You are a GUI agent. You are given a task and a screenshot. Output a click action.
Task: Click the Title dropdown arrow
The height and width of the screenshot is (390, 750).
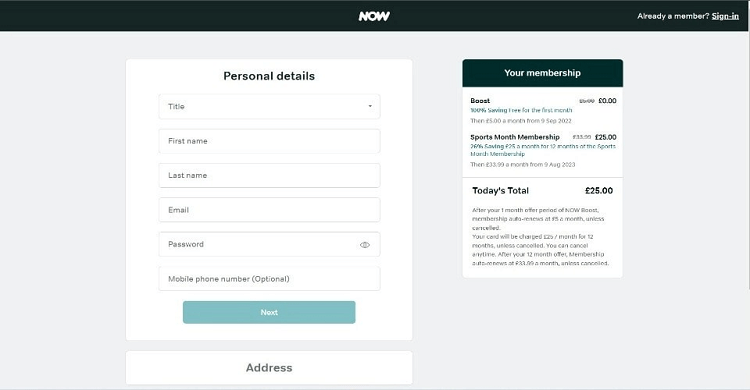point(370,106)
